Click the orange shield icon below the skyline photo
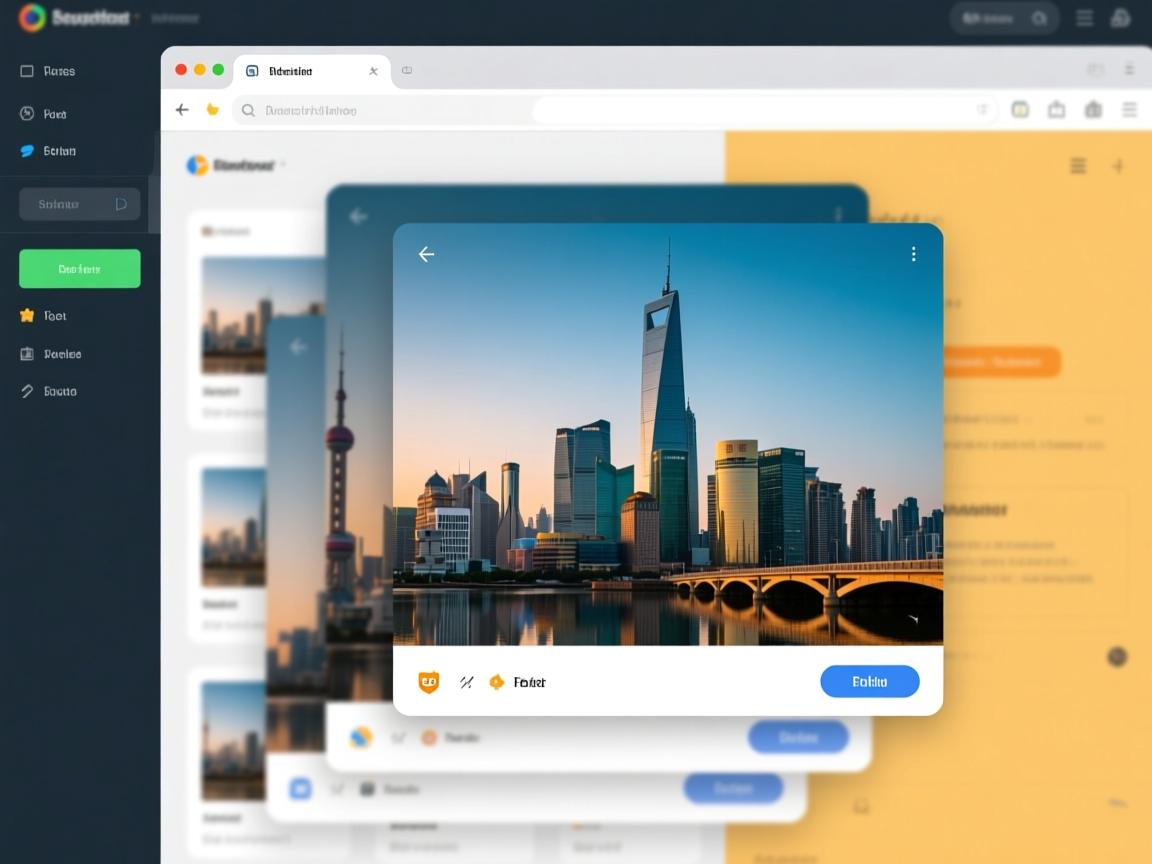This screenshot has height=864, width=1152. 428,682
